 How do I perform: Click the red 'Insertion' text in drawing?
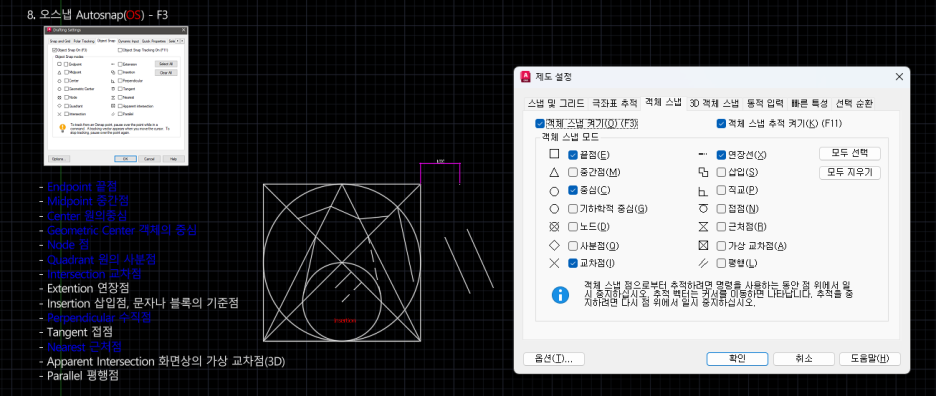pos(345,321)
